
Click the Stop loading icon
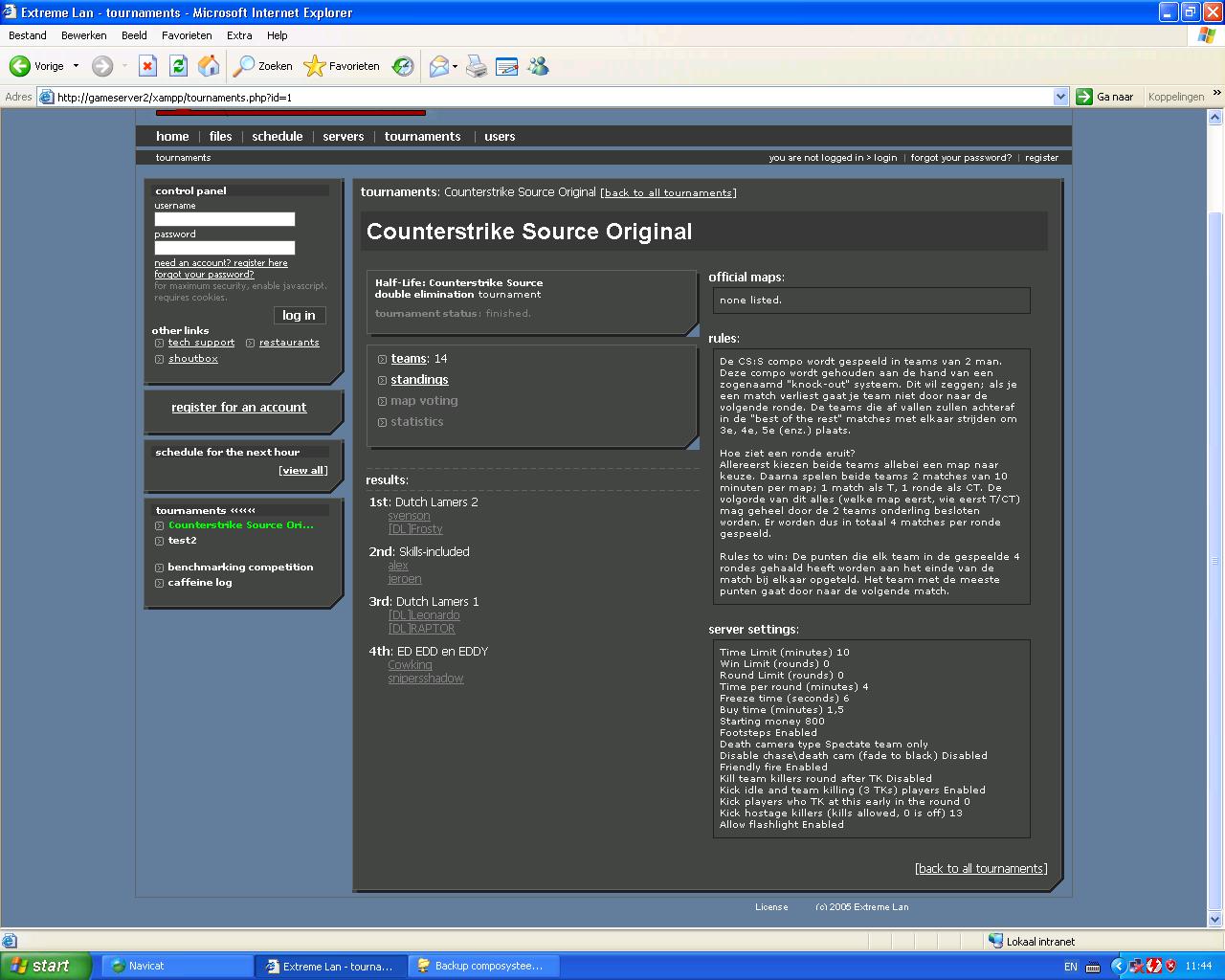point(147,66)
